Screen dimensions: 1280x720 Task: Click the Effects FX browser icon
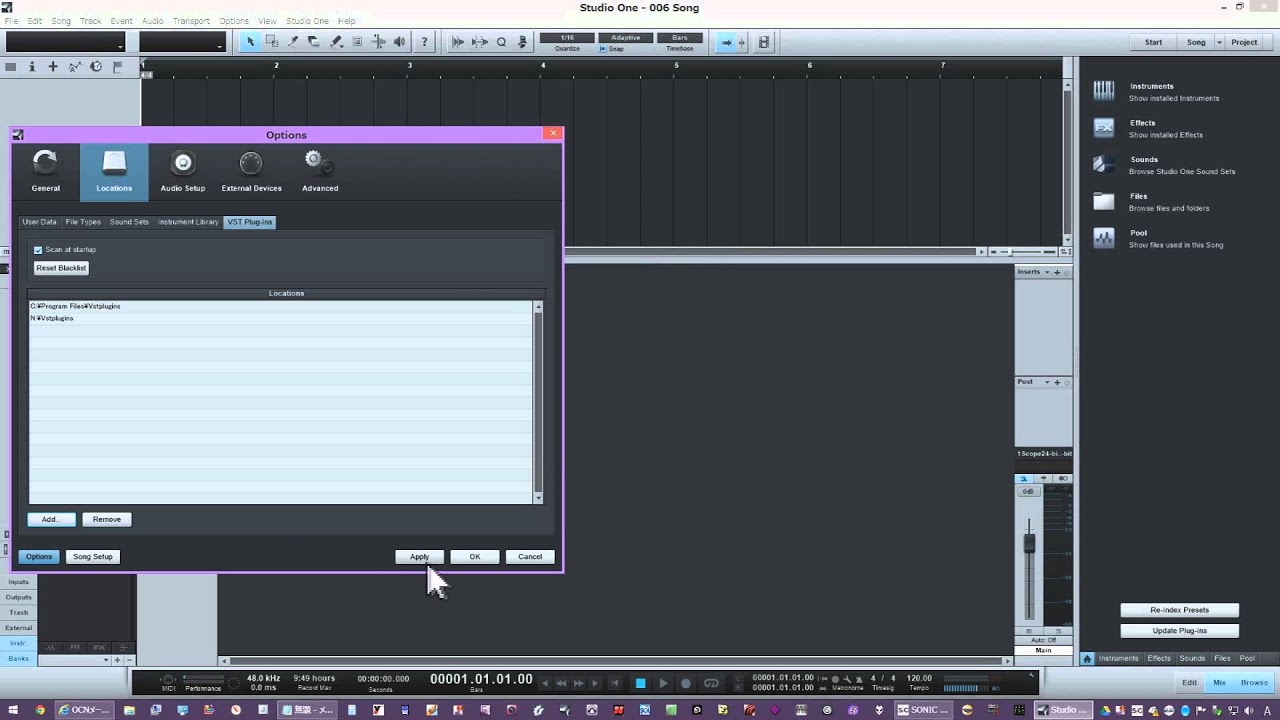(1104, 128)
